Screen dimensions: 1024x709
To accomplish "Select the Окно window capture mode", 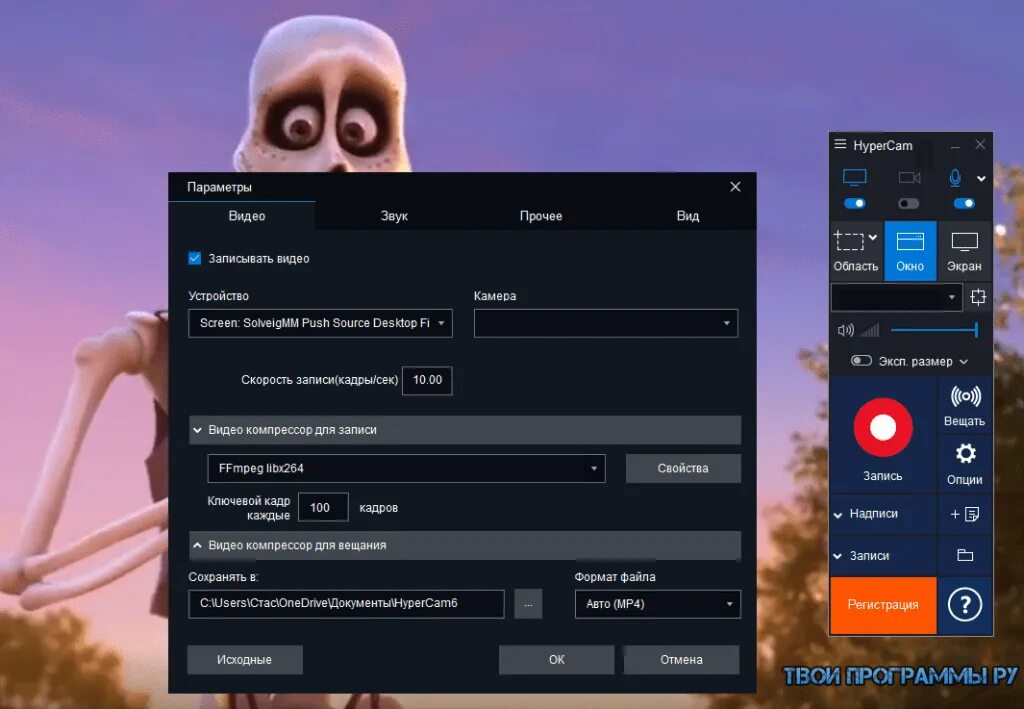I will click(910, 251).
